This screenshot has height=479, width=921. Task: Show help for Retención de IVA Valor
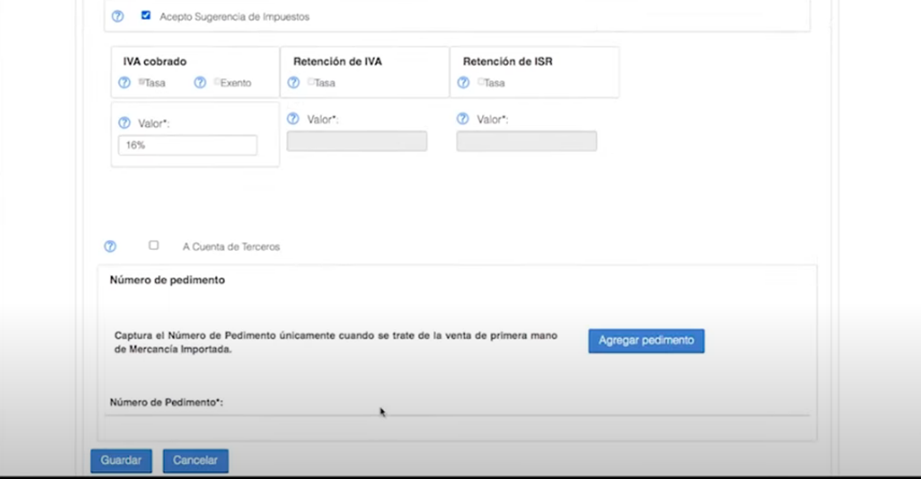coord(293,119)
